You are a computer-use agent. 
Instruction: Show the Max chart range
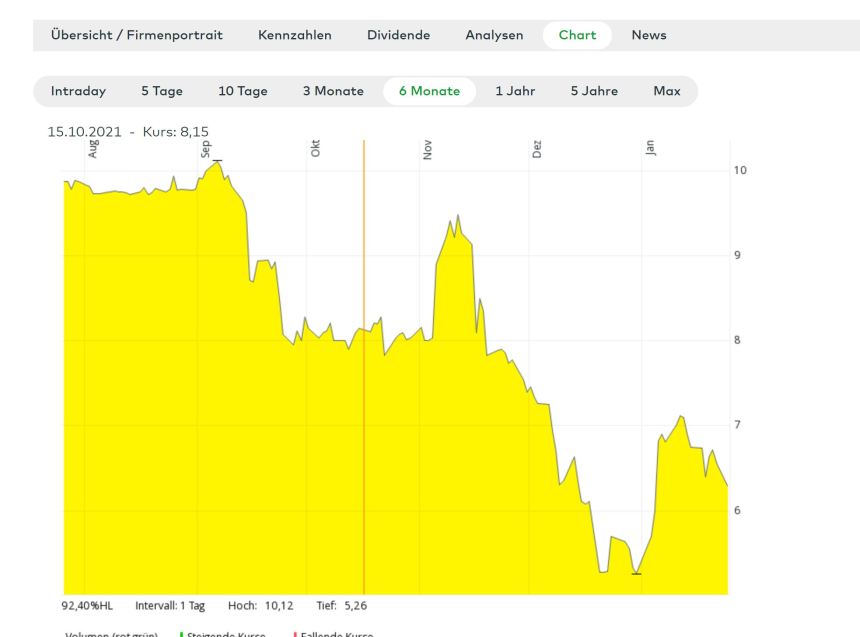click(666, 90)
